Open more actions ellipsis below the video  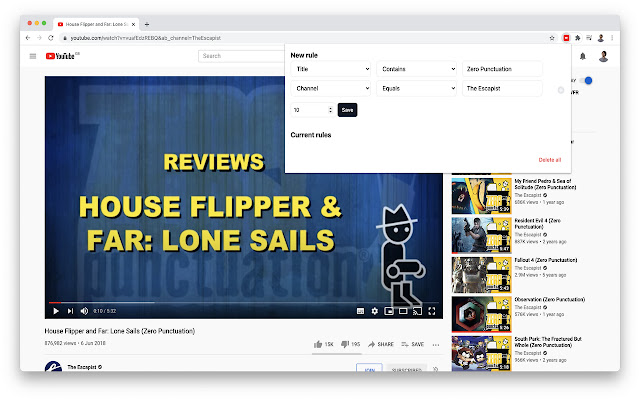(436, 344)
